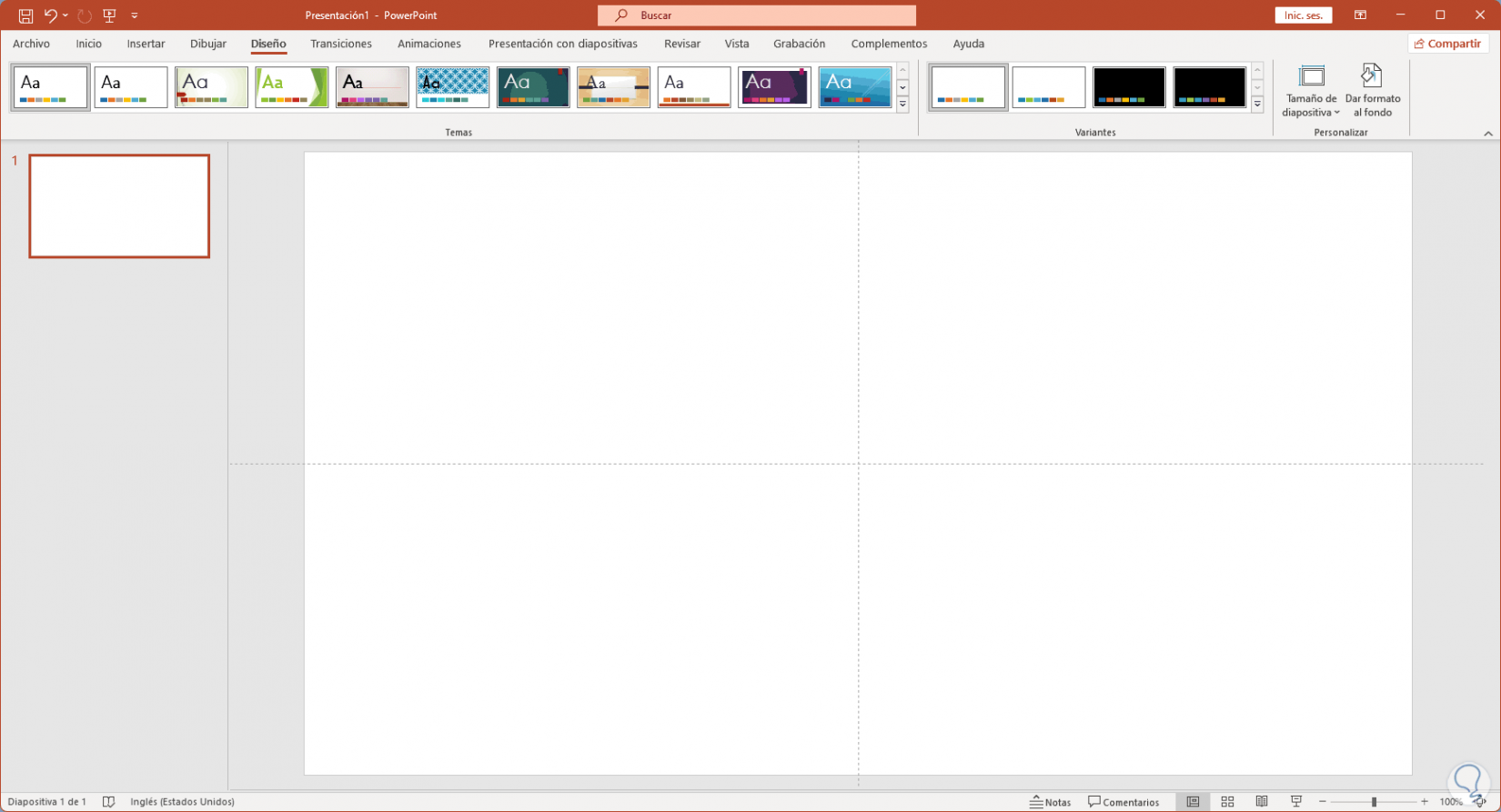The image size is (1501, 812).
Task: Toggle the Comentarios pane
Action: pos(1123,802)
